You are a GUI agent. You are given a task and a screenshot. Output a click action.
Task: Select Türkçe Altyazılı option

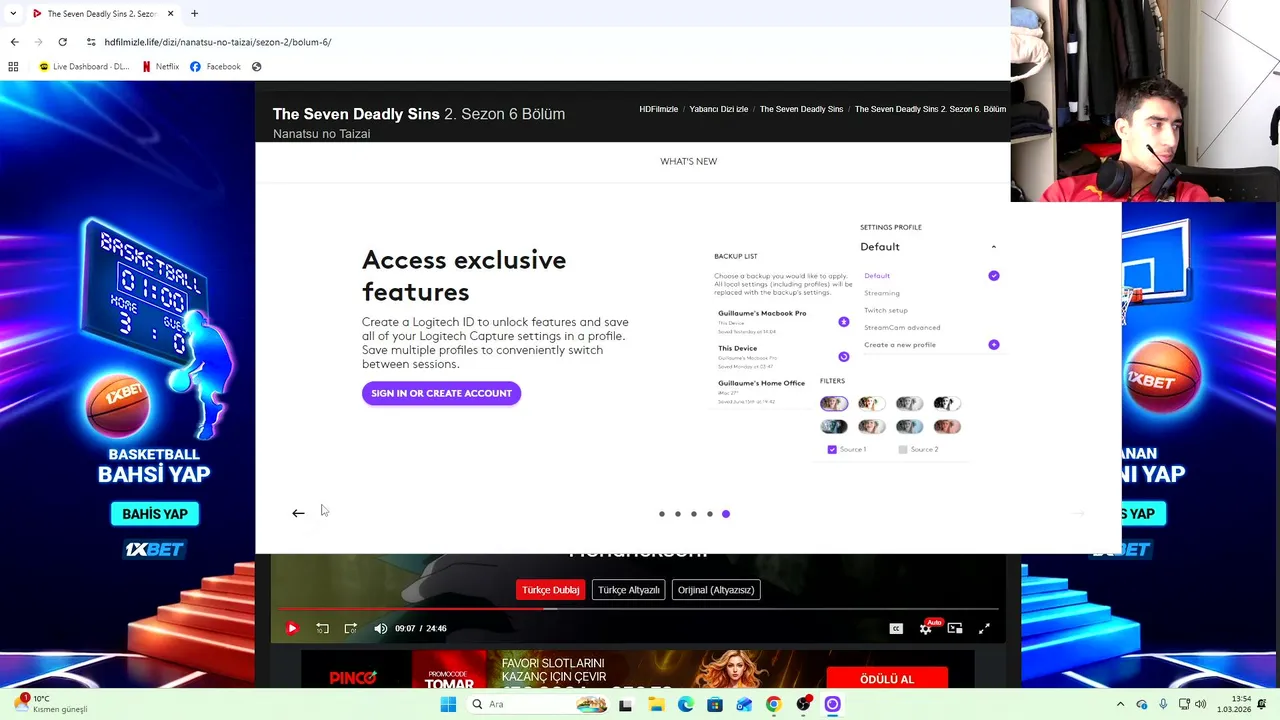pos(629,590)
